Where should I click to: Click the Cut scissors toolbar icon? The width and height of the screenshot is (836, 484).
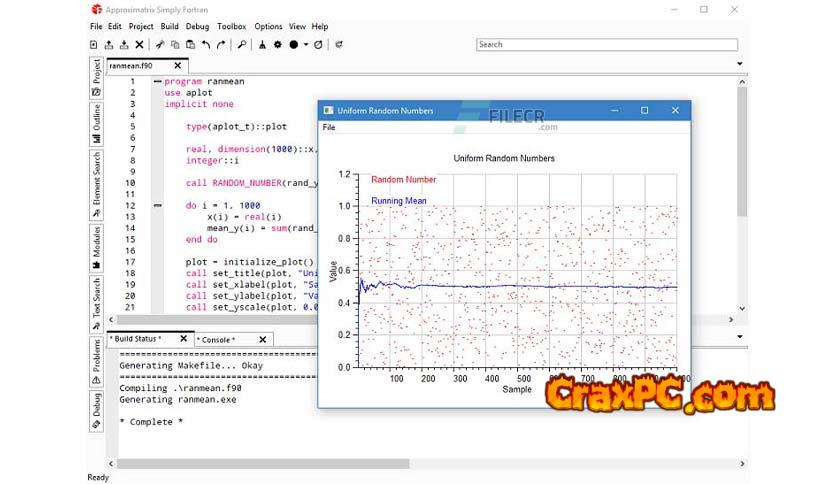click(x=159, y=45)
